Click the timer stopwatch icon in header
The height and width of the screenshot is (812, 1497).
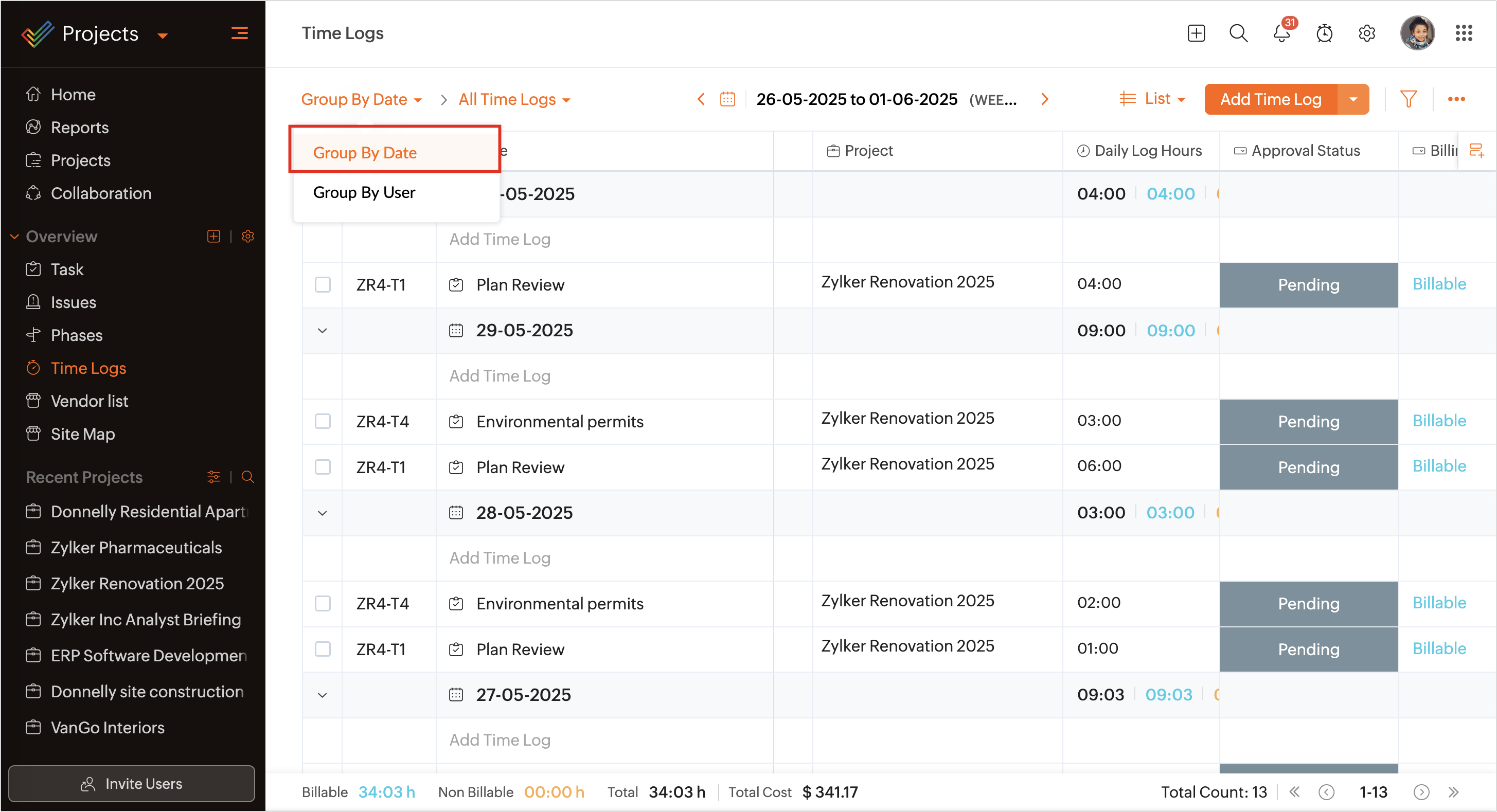pos(1324,34)
